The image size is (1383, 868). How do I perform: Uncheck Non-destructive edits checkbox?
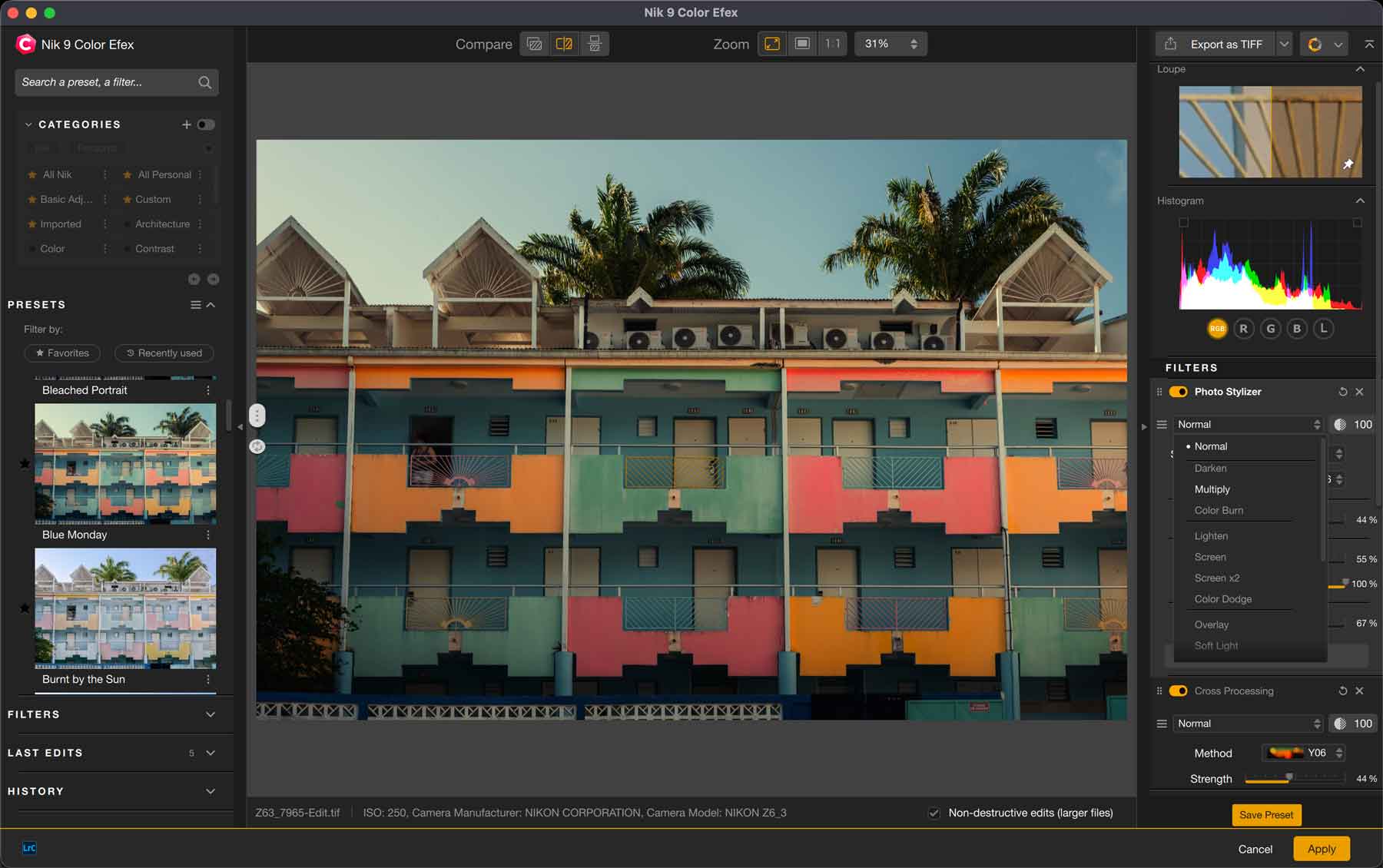[x=934, y=813]
